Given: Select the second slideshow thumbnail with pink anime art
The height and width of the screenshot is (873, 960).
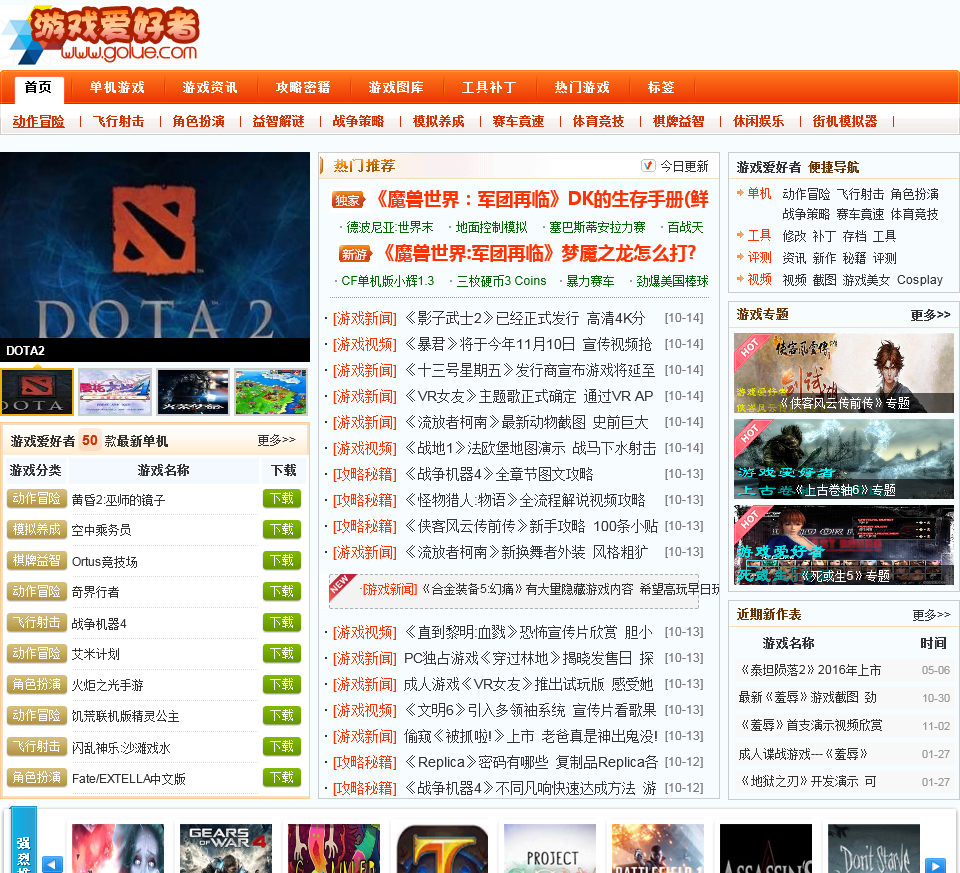Looking at the screenshot, I should point(115,392).
